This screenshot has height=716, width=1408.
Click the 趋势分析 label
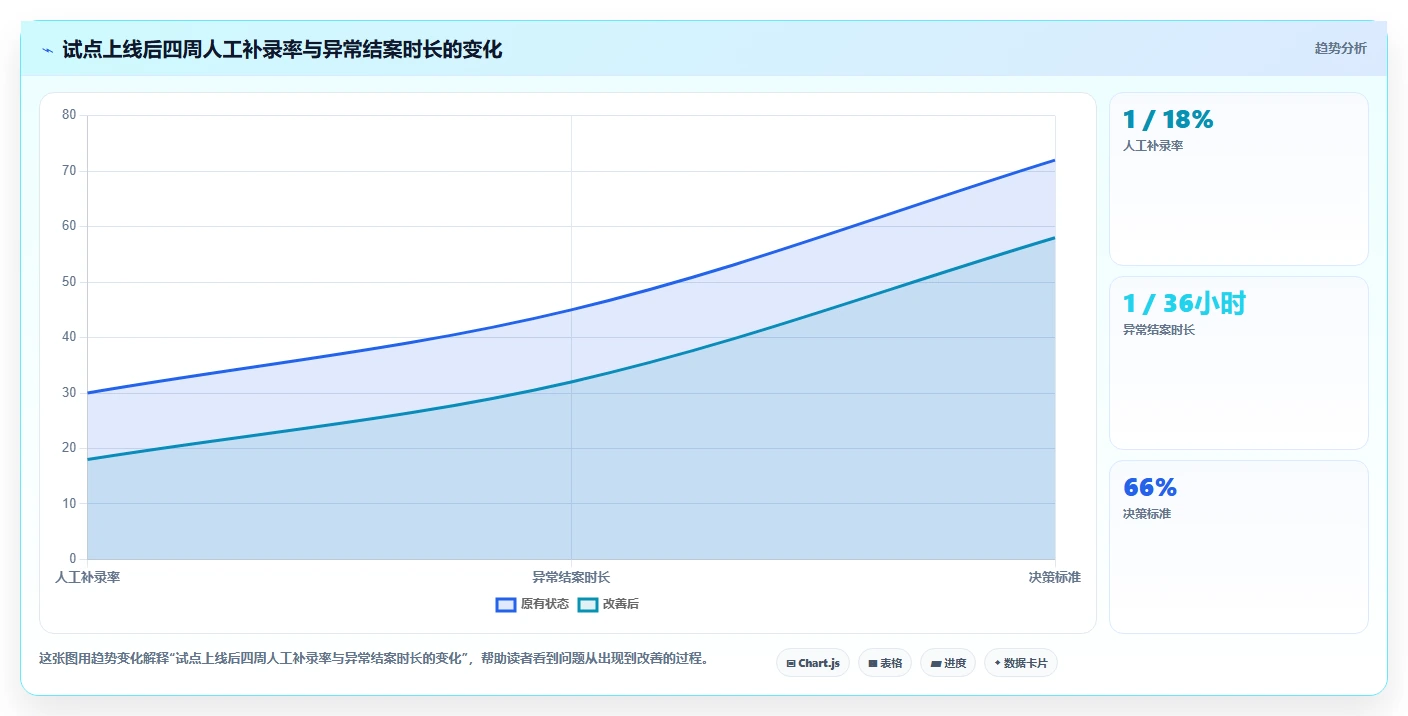1340,48
